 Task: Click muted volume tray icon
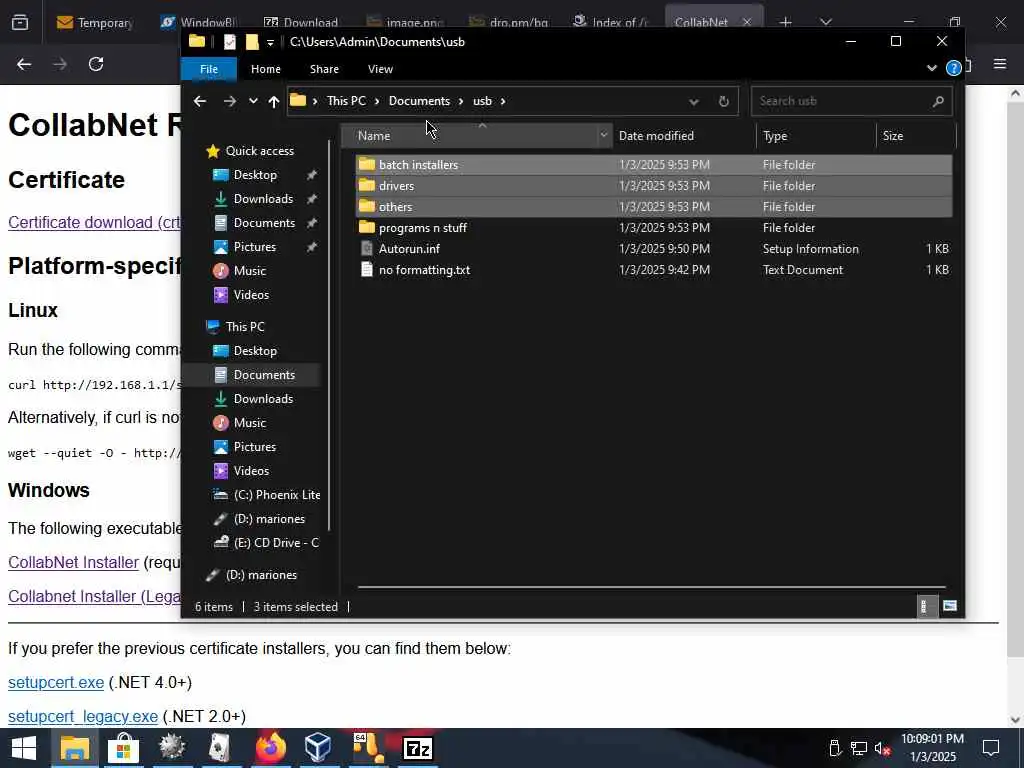882,748
